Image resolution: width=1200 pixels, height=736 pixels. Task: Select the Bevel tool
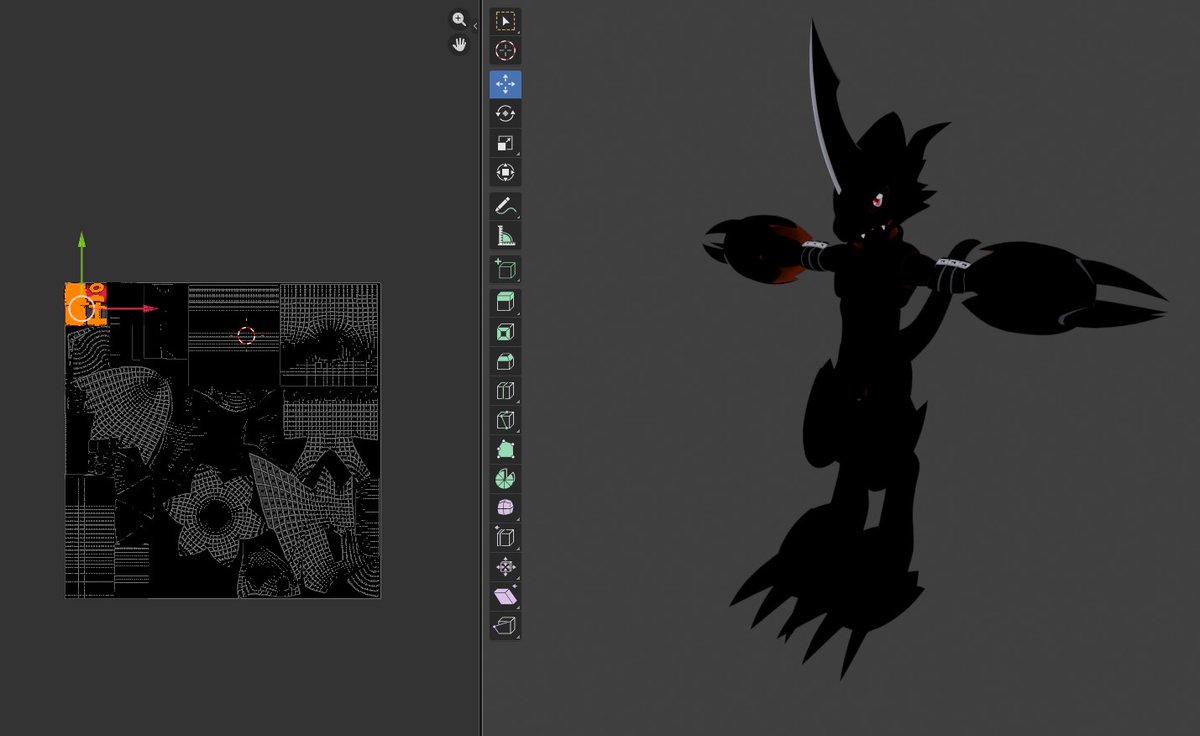pyautogui.click(x=505, y=361)
